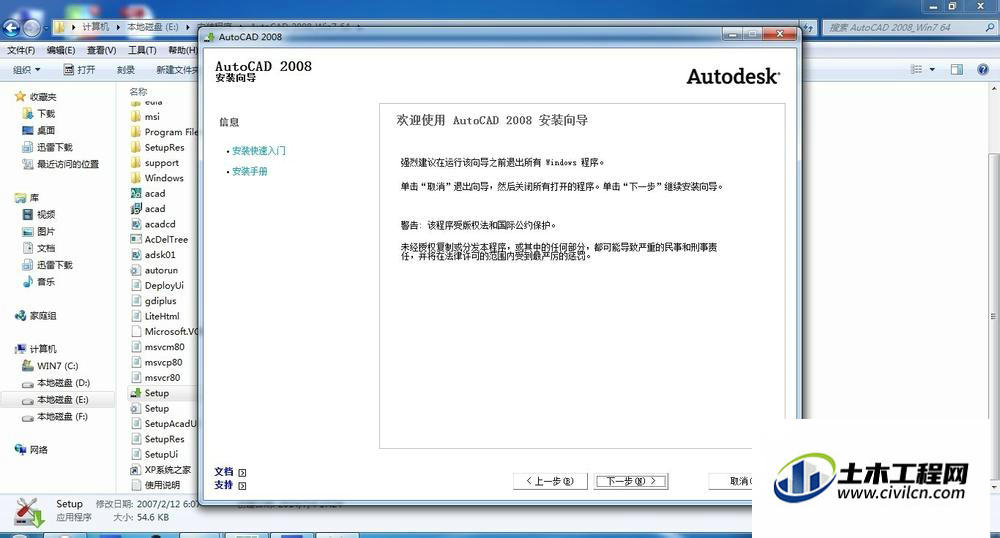Open 编辑(E) menu in Explorer
The height and width of the screenshot is (538, 1000).
click(61, 50)
